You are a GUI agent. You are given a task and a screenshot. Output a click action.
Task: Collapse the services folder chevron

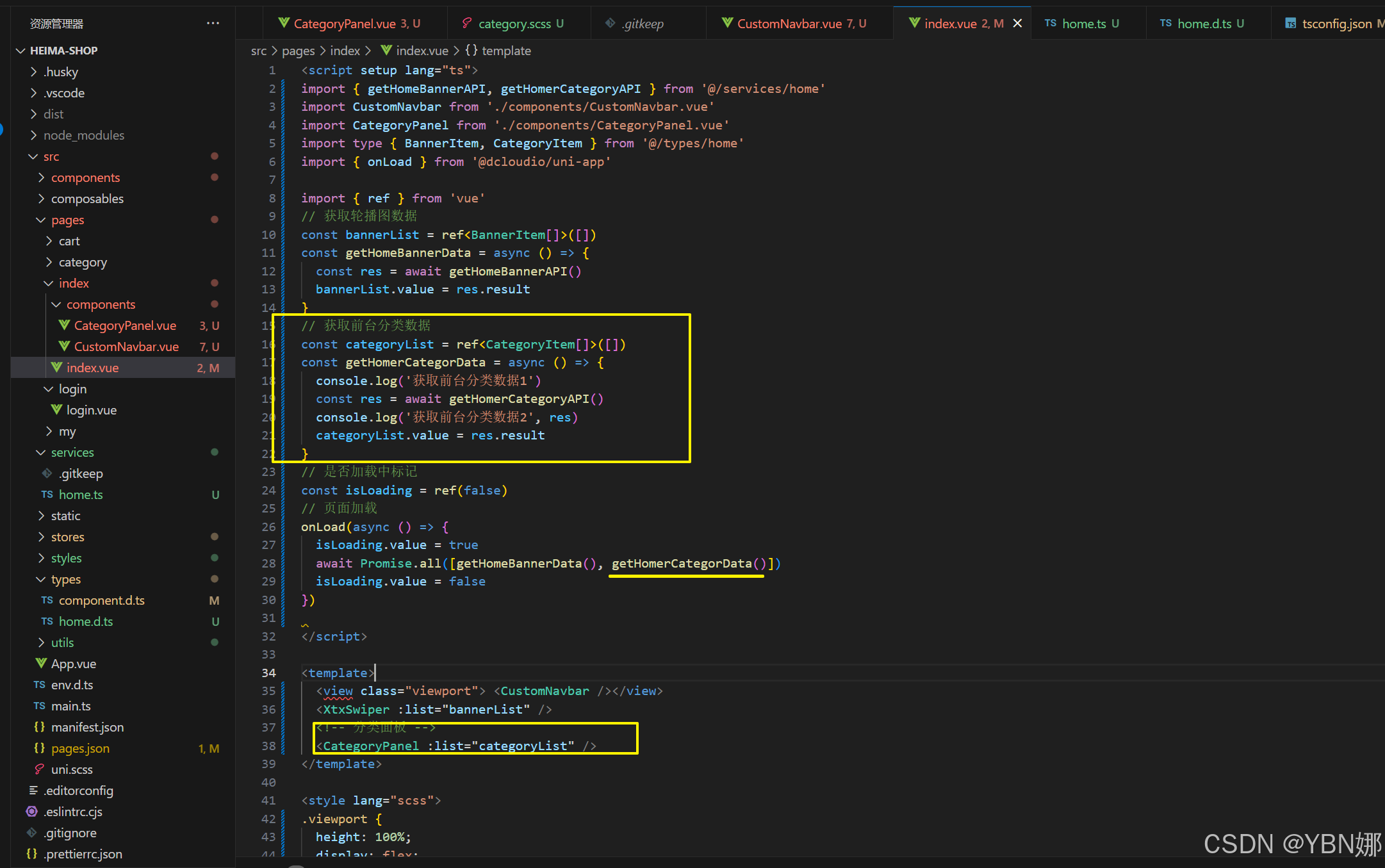[41, 452]
